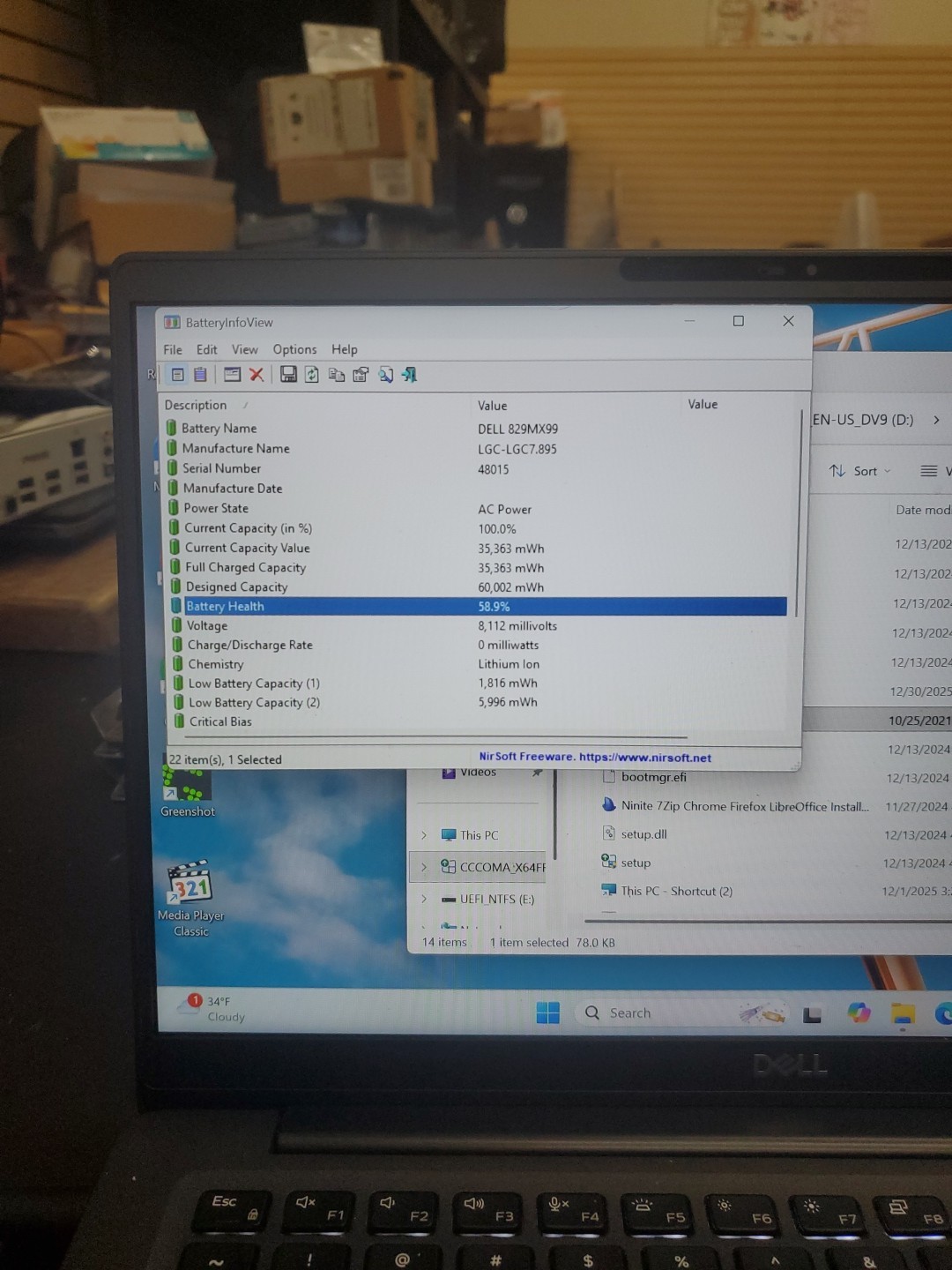Select the Chemistry row
This screenshot has width=952, height=1270.
tap(478, 664)
